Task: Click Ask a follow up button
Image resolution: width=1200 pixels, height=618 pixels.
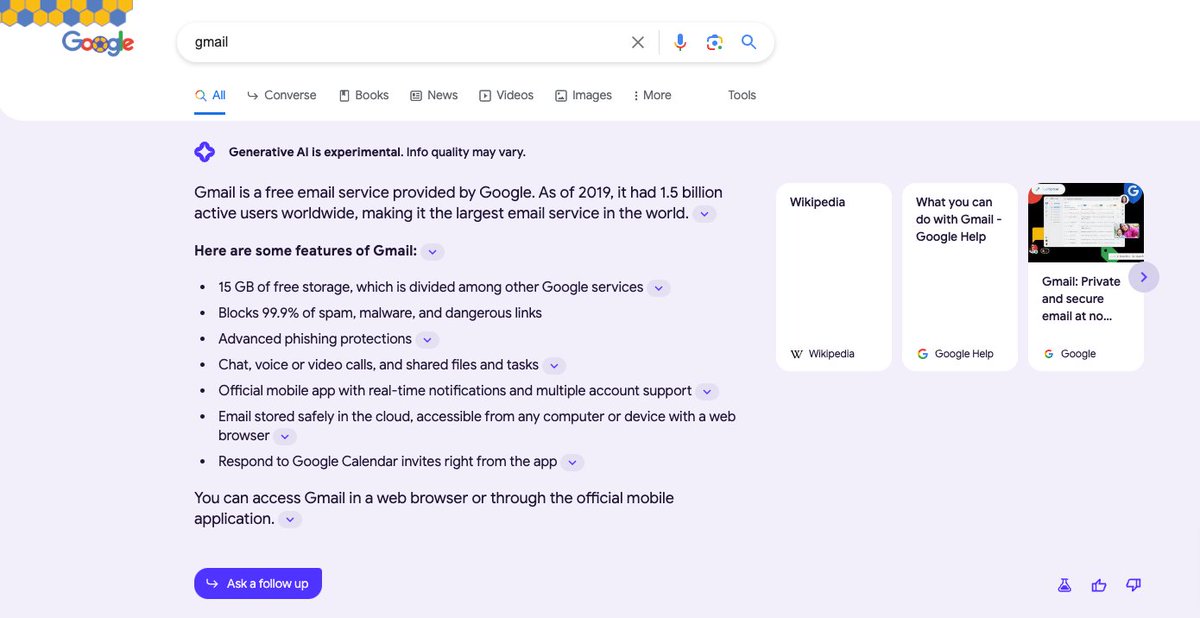Action: pos(258,583)
